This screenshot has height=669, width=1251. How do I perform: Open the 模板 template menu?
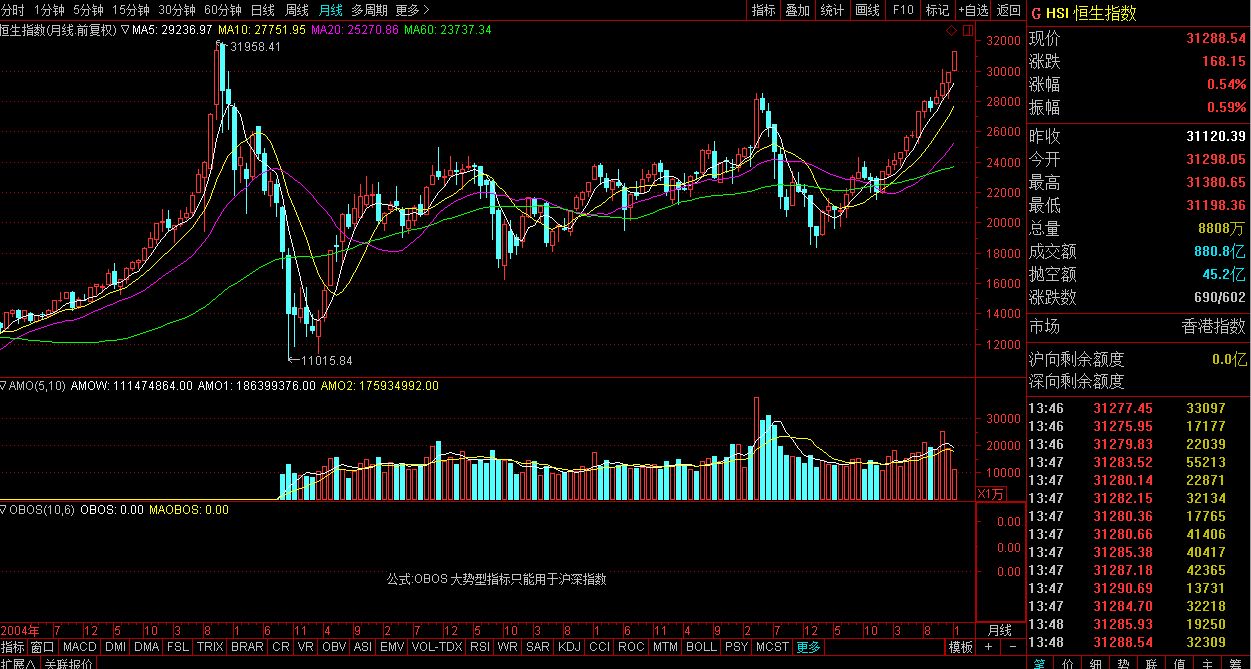[x=960, y=647]
